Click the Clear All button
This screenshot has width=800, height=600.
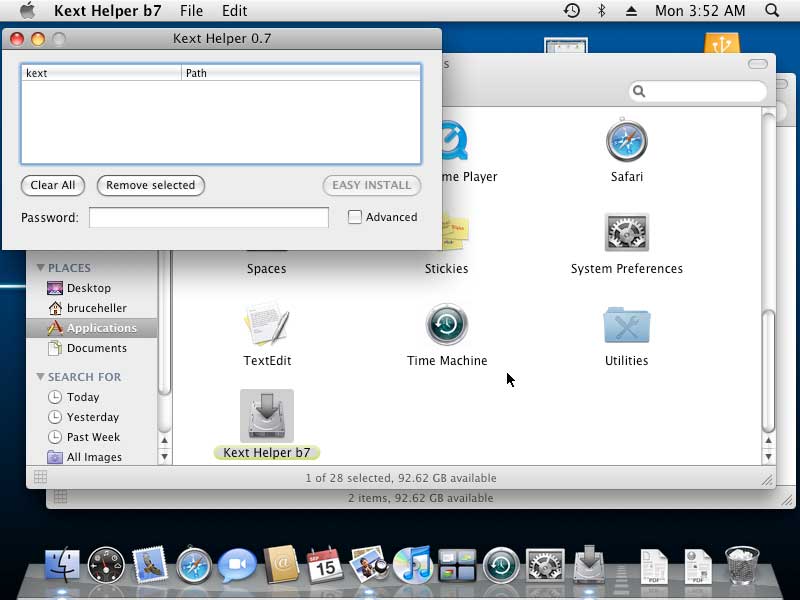point(53,185)
